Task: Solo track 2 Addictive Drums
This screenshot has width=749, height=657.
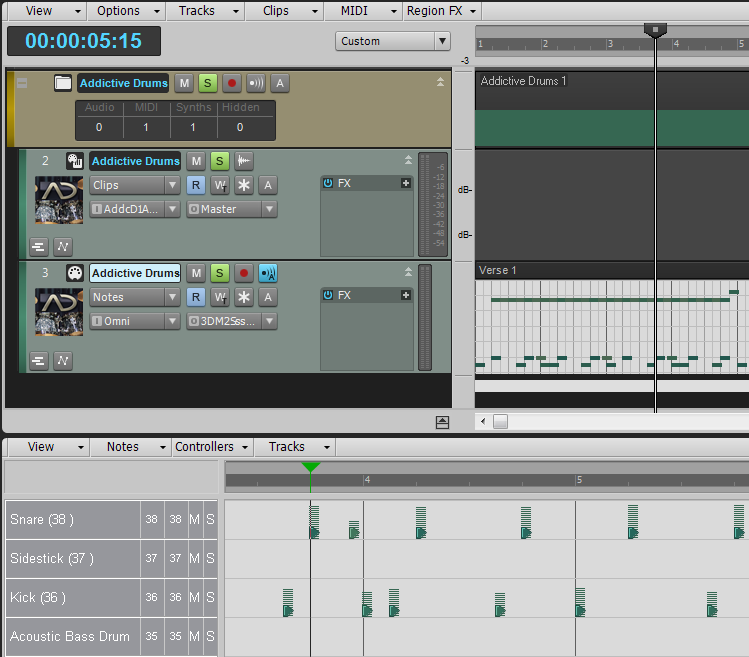Action: point(220,161)
